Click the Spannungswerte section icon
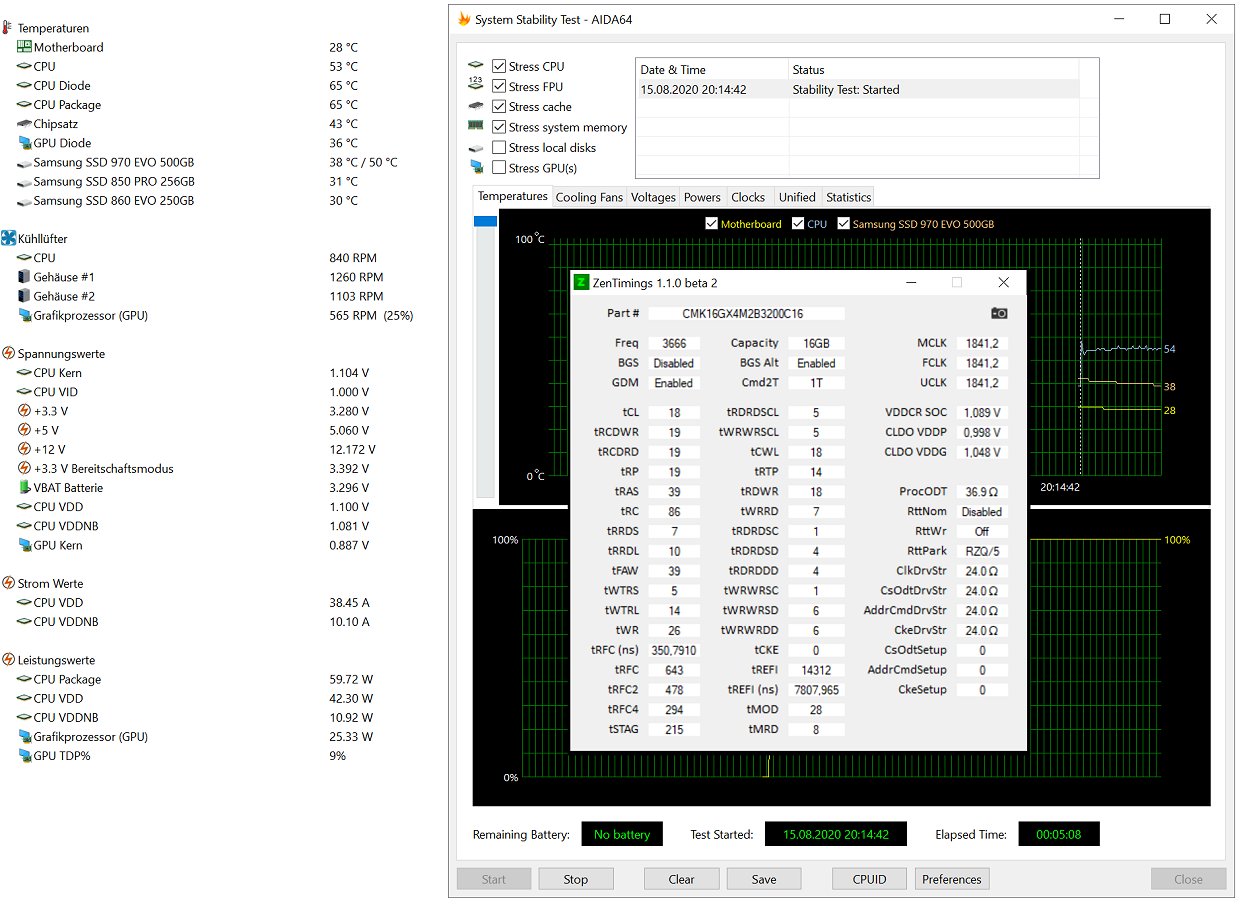Viewport: 1245px width, 906px height. point(8,354)
